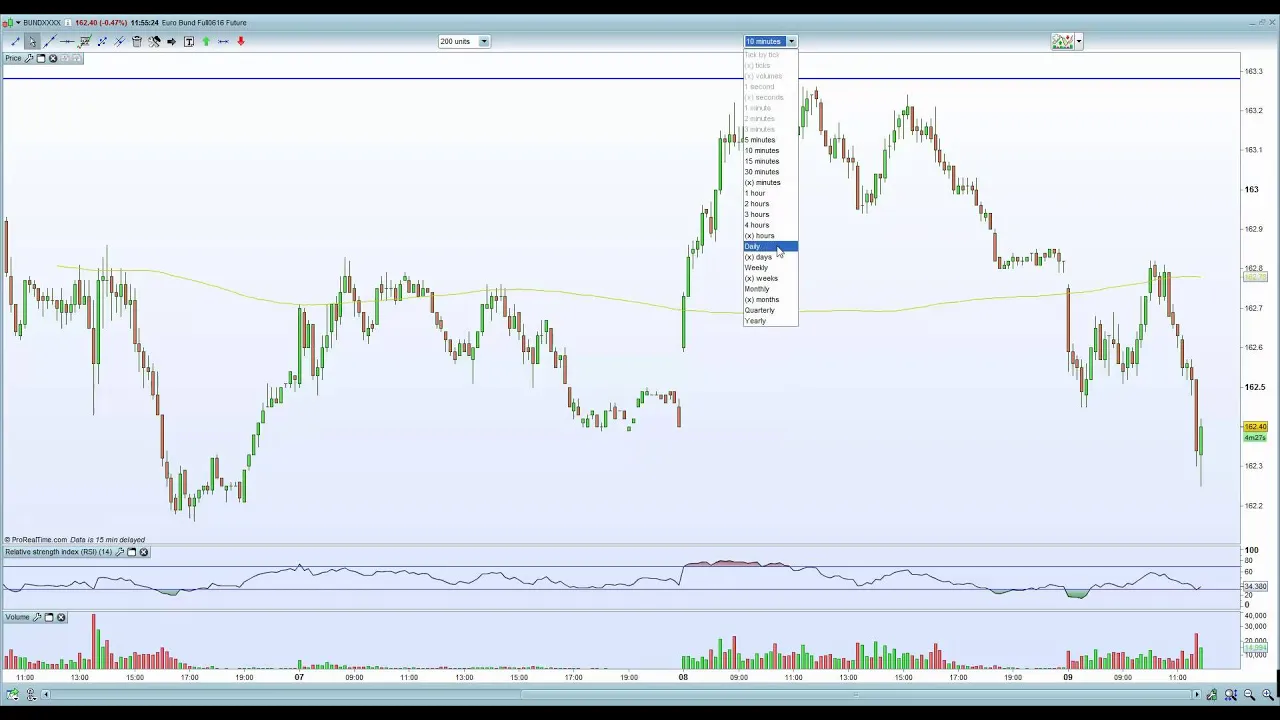Choose the (x) days custom option
This screenshot has width=1280, height=720.
pyautogui.click(x=770, y=257)
